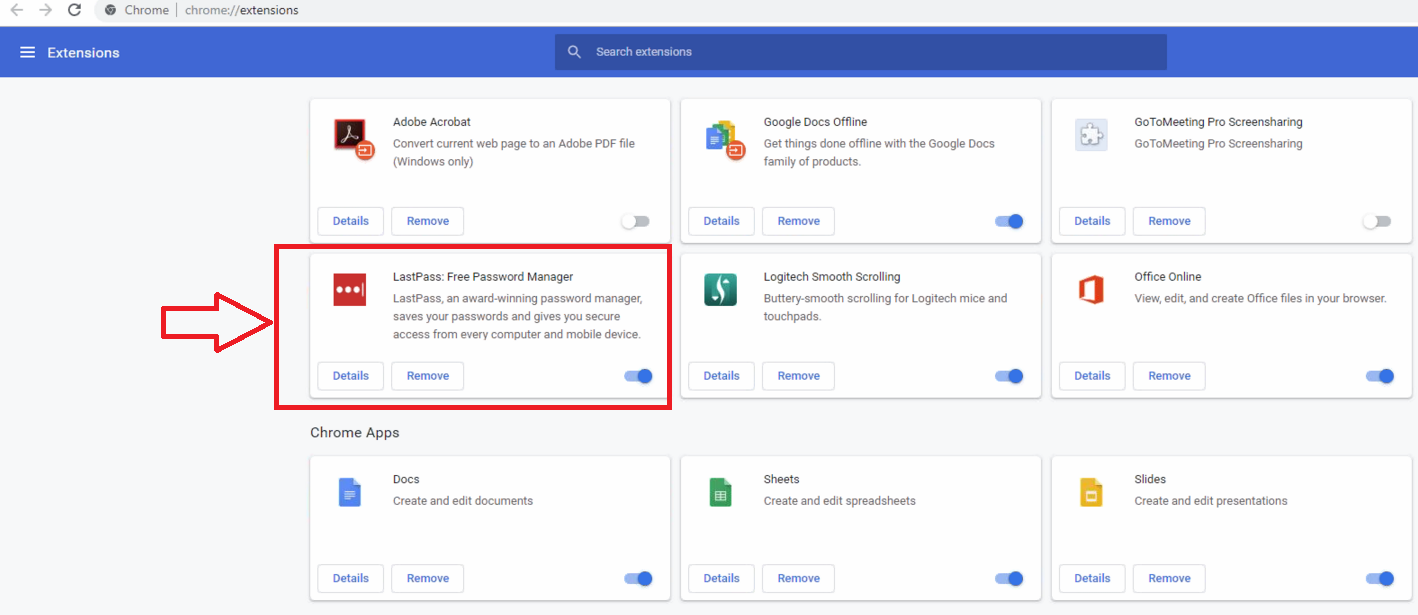Remove the Sheets app

tap(798, 578)
